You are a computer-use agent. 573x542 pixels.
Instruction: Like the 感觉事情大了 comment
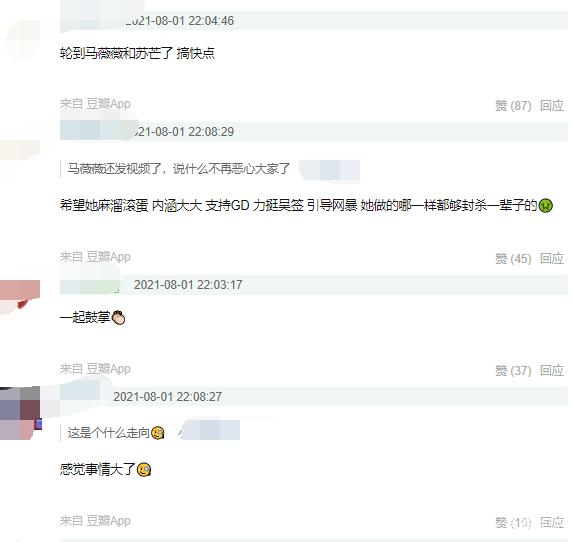(513, 523)
